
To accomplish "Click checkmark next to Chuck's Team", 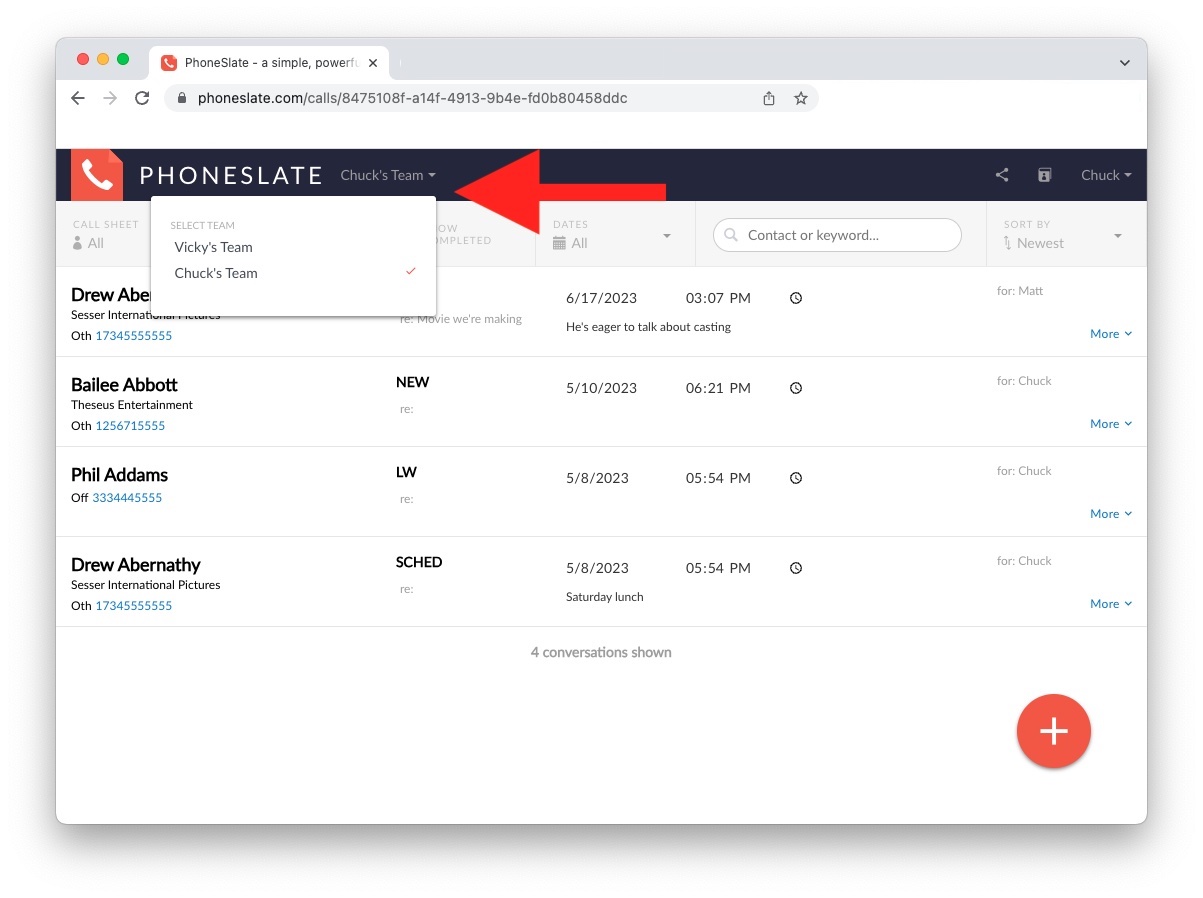I will coord(410,272).
